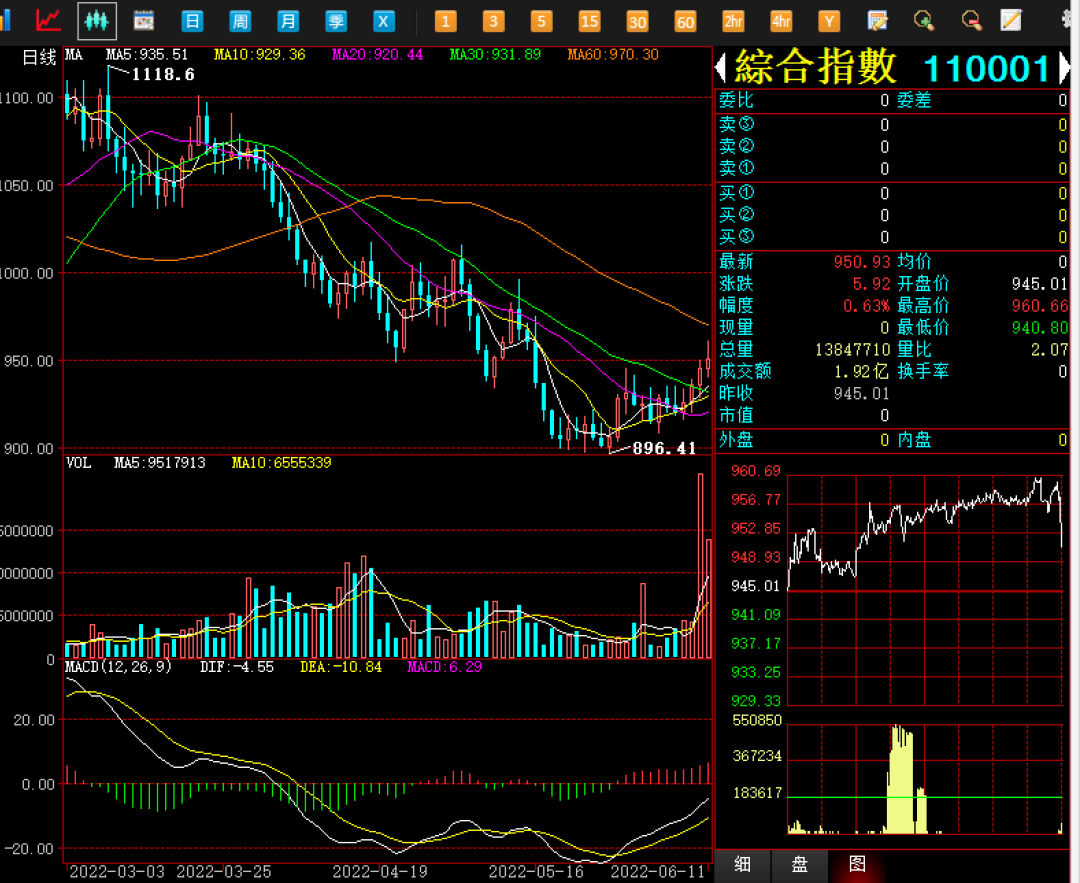This screenshot has height=883, width=1080.
Task: Click the 0.63% change percentage
Action: pos(866,306)
